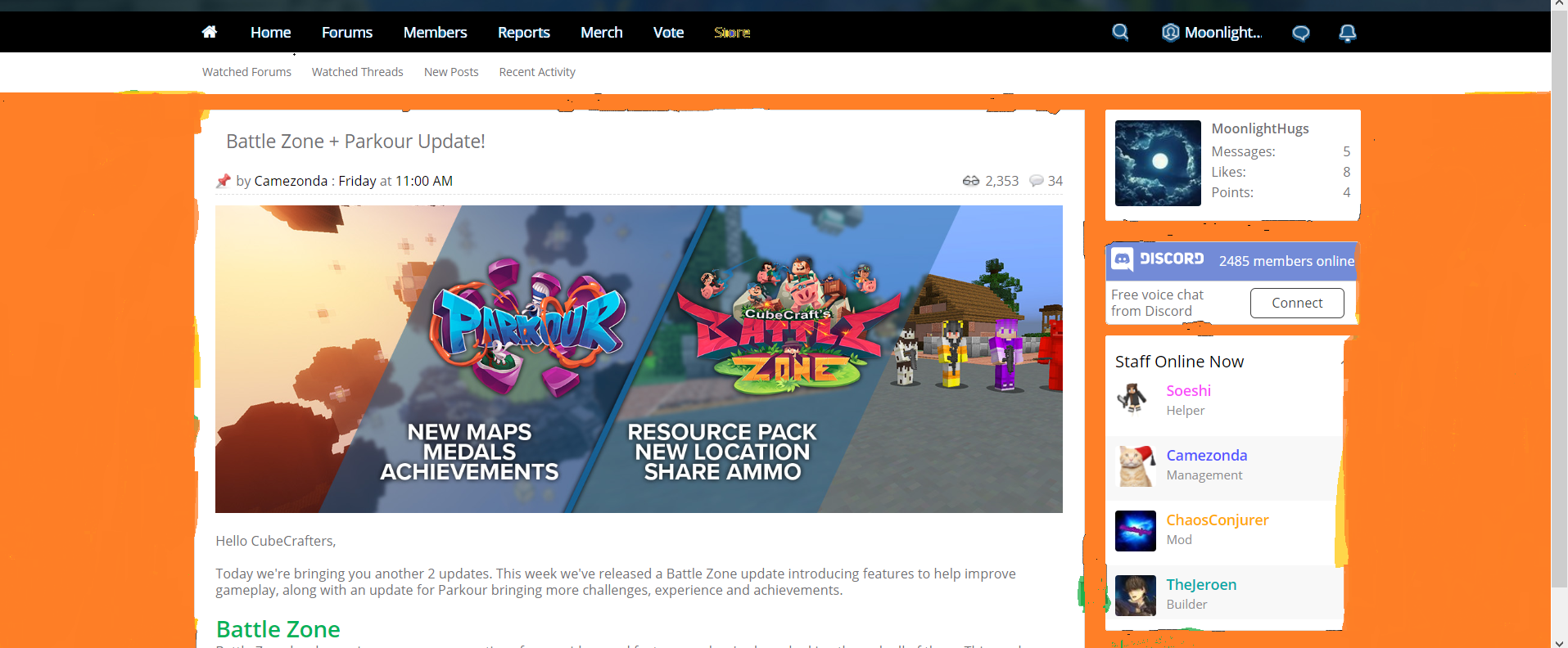Click the 2,353 views count
The width and height of the screenshot is (1568, 648).
pos(1001,181)
